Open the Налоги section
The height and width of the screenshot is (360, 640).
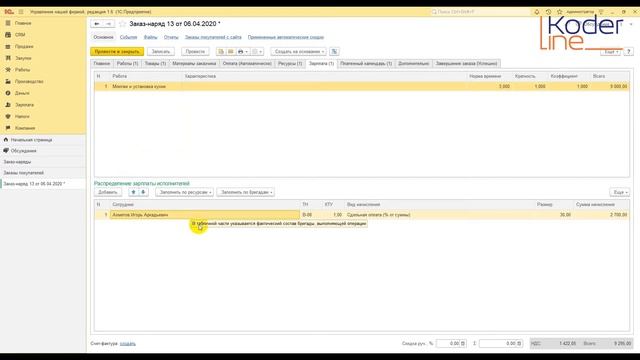[x=22, y=116]
